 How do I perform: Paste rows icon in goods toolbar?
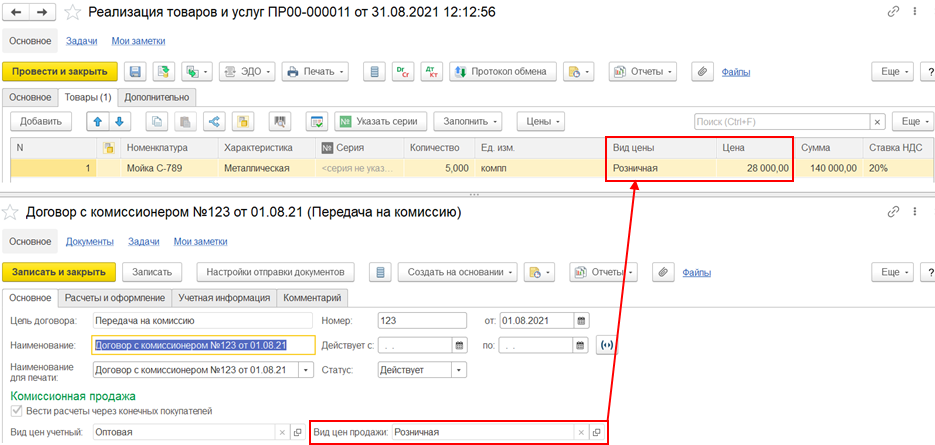coord(185,121)
